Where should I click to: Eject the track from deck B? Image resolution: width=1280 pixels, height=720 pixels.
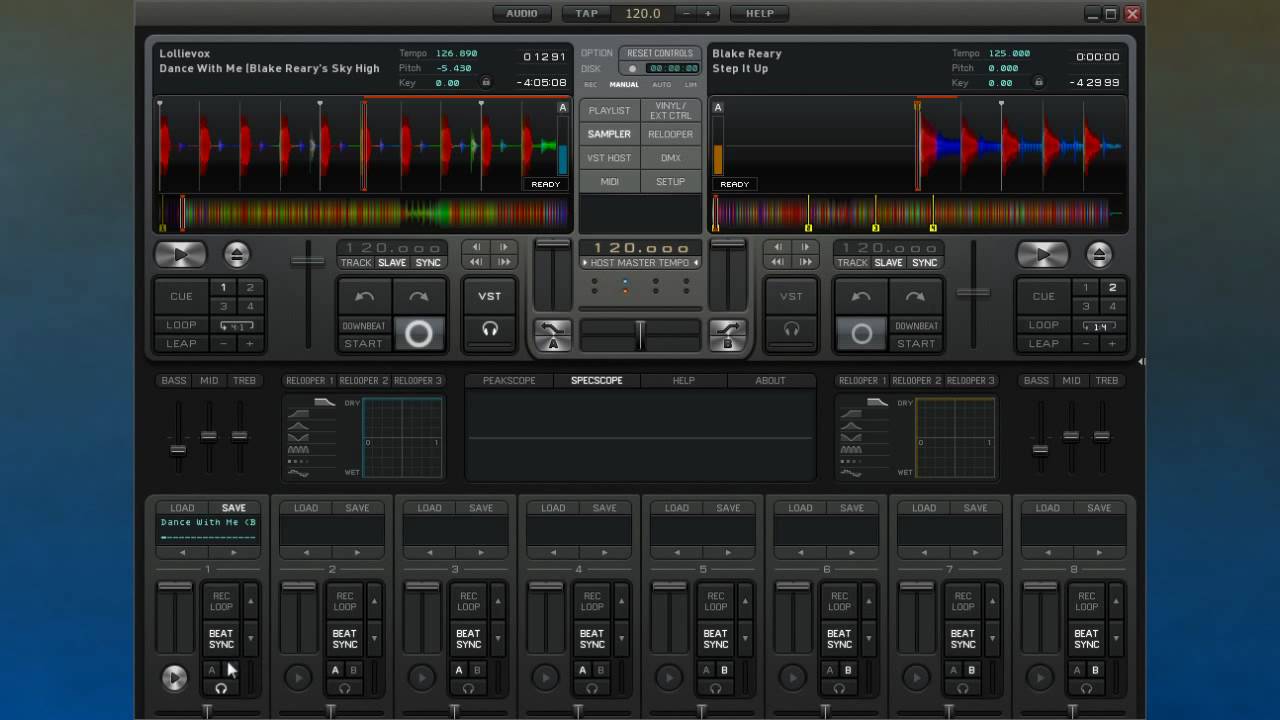click(1099, 255)
